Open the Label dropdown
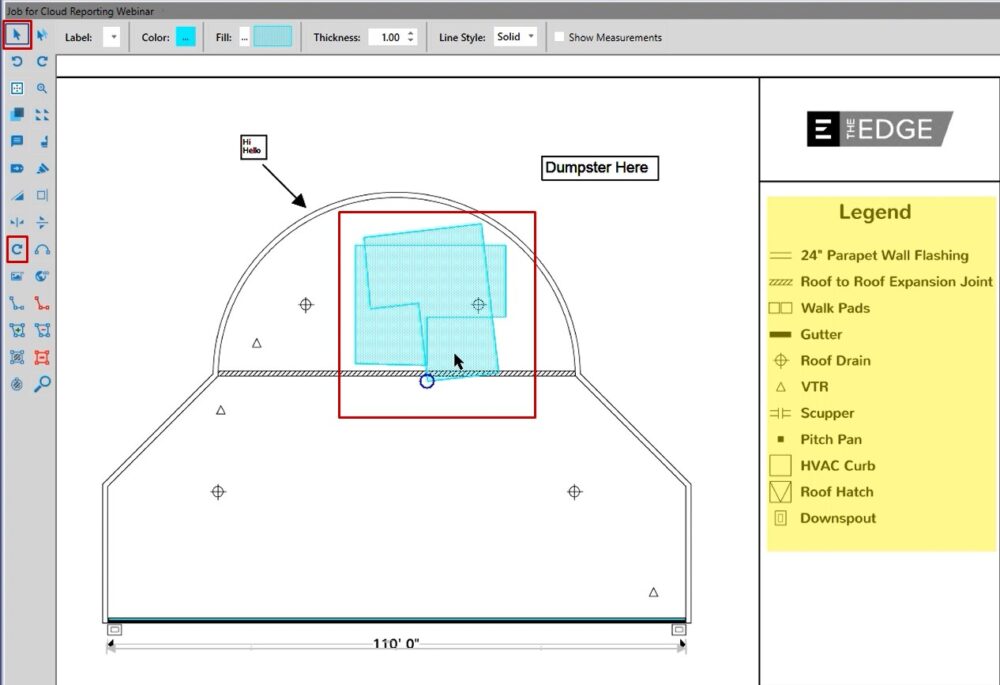The image size is (1000, 685). click(111, 37)
